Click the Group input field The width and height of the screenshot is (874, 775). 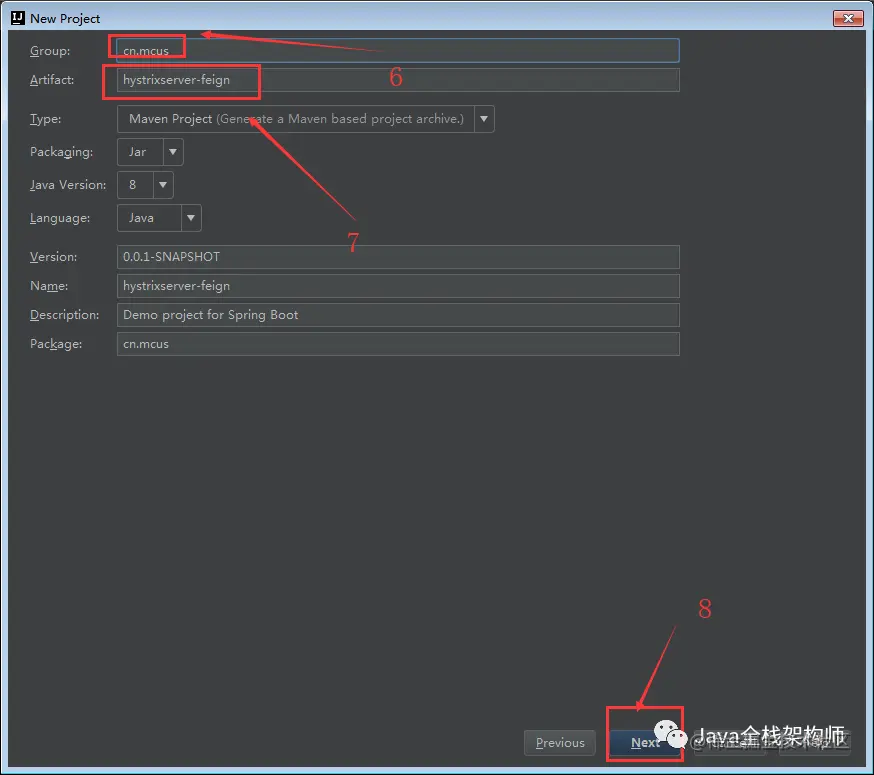click(398, 51)
